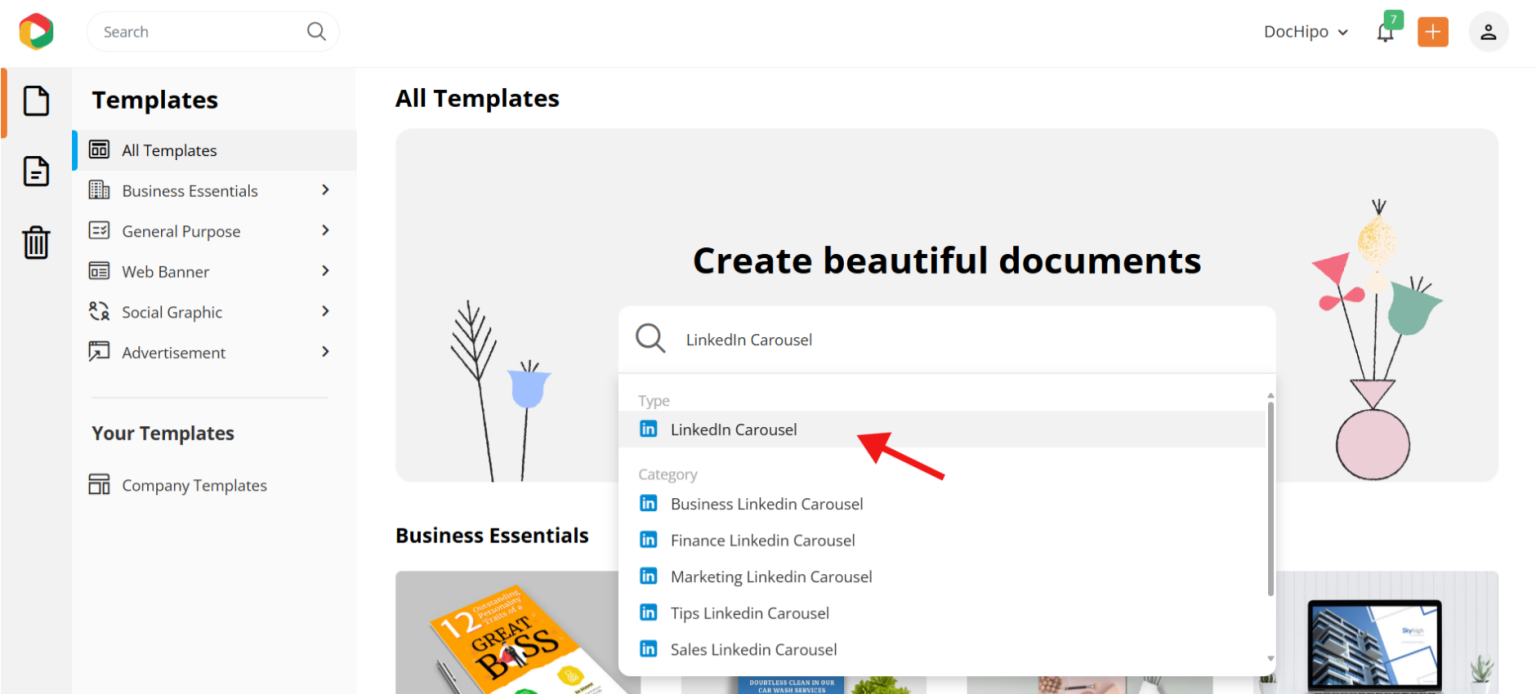Open the Documents panel from the left sidebar
This screenshot has width=1536, height=694.
(x=36, y=100)
